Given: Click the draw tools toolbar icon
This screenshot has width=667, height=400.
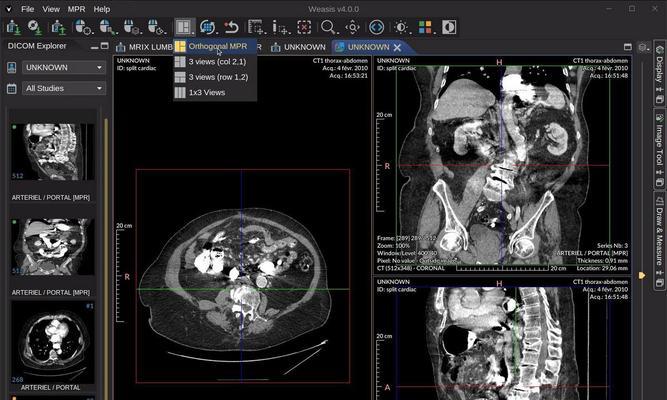Looking at the screenshot, I should pos(281,27).
